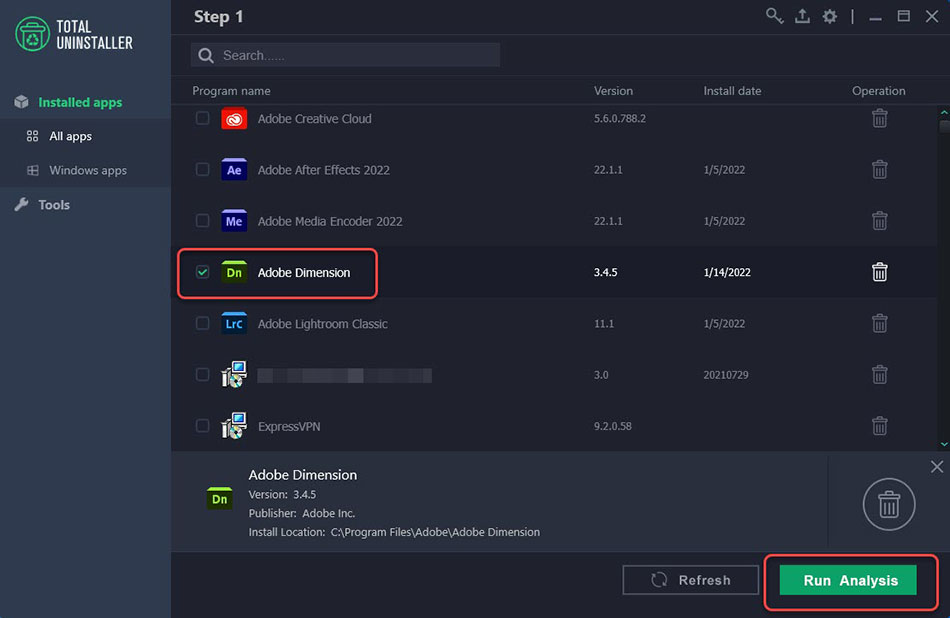This screenshot has height=618, width=950.
Task: Select the 'Adobe Media Encoder 2022' program name
Action: [330, 221]
